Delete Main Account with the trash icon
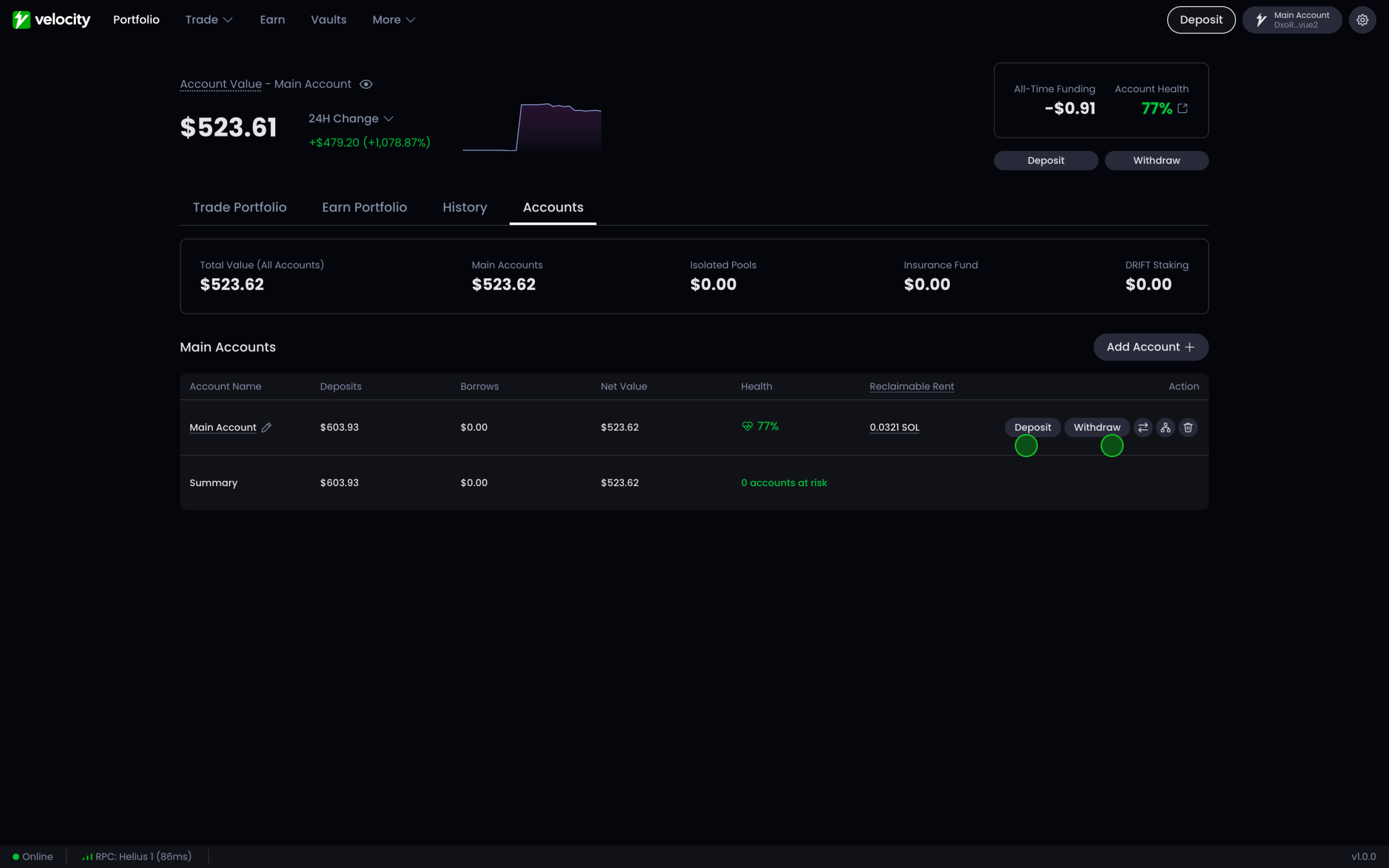Screen dimensions: 1389x868 tap(1188, 428)
